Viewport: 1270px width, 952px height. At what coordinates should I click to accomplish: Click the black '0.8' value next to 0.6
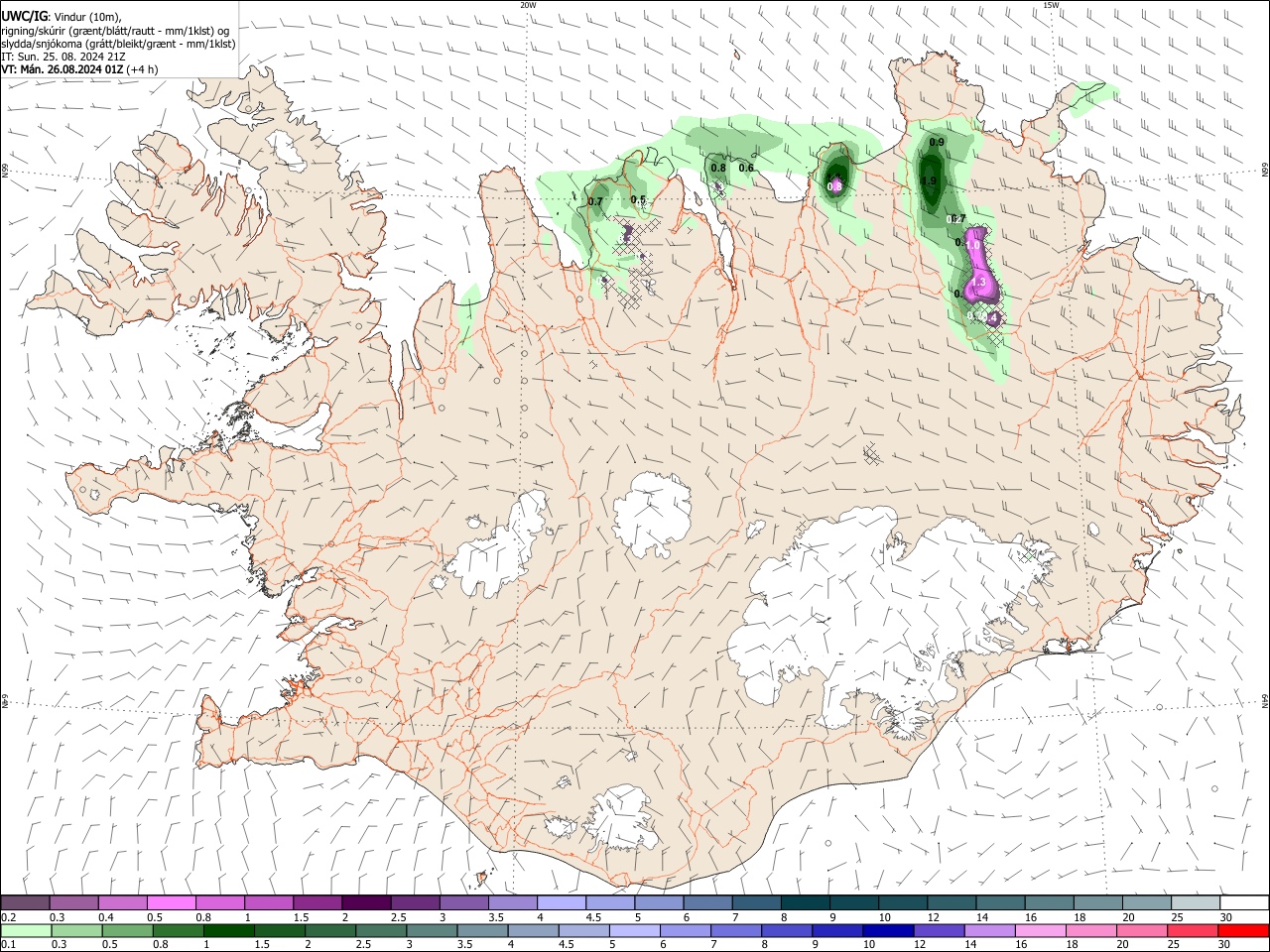coord(718,169)
